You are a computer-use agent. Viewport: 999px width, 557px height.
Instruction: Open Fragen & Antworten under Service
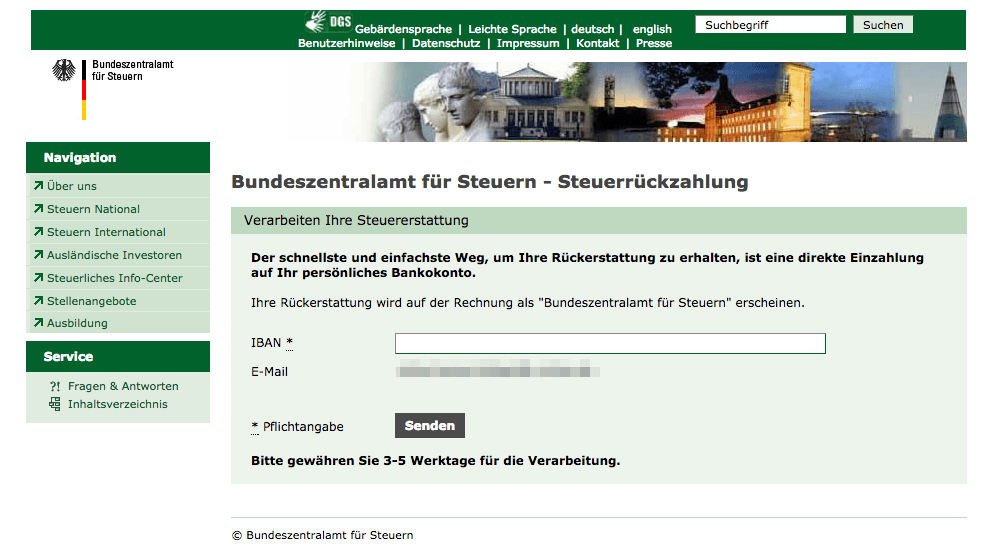point(123,386)
